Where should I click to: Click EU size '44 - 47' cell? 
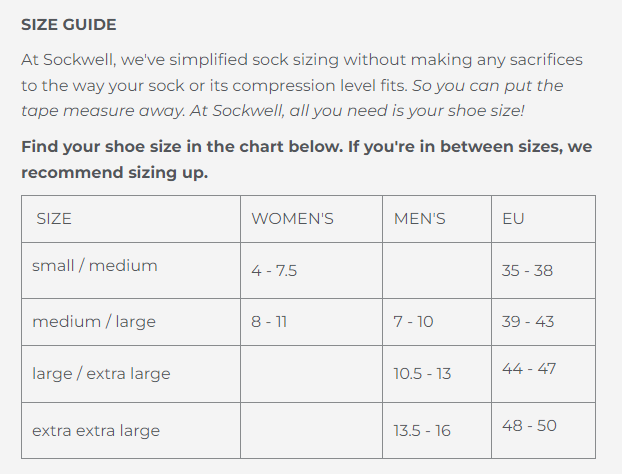coord(527,369)
